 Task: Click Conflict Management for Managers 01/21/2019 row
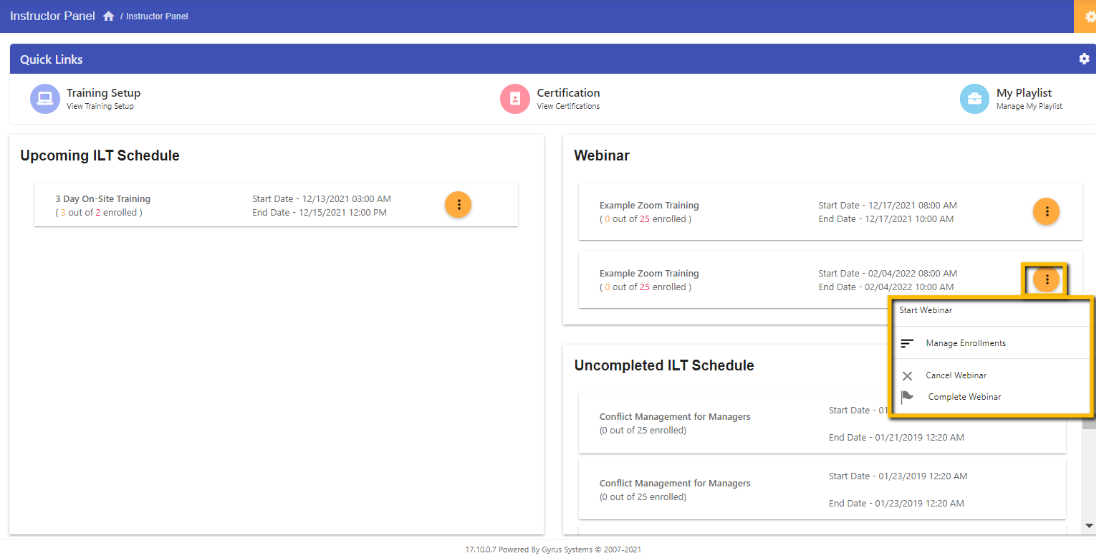pyautogui.click(x=822, y=424)
